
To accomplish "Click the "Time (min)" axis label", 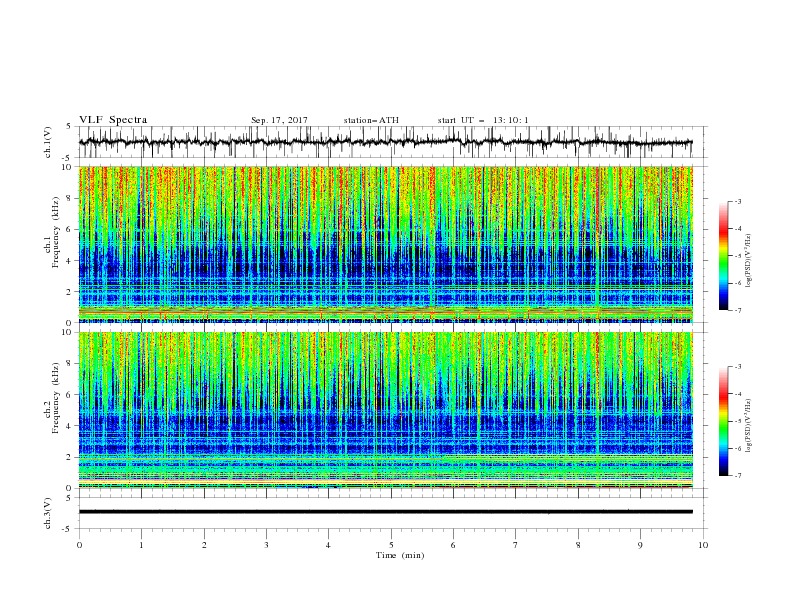I will point(400,555).
